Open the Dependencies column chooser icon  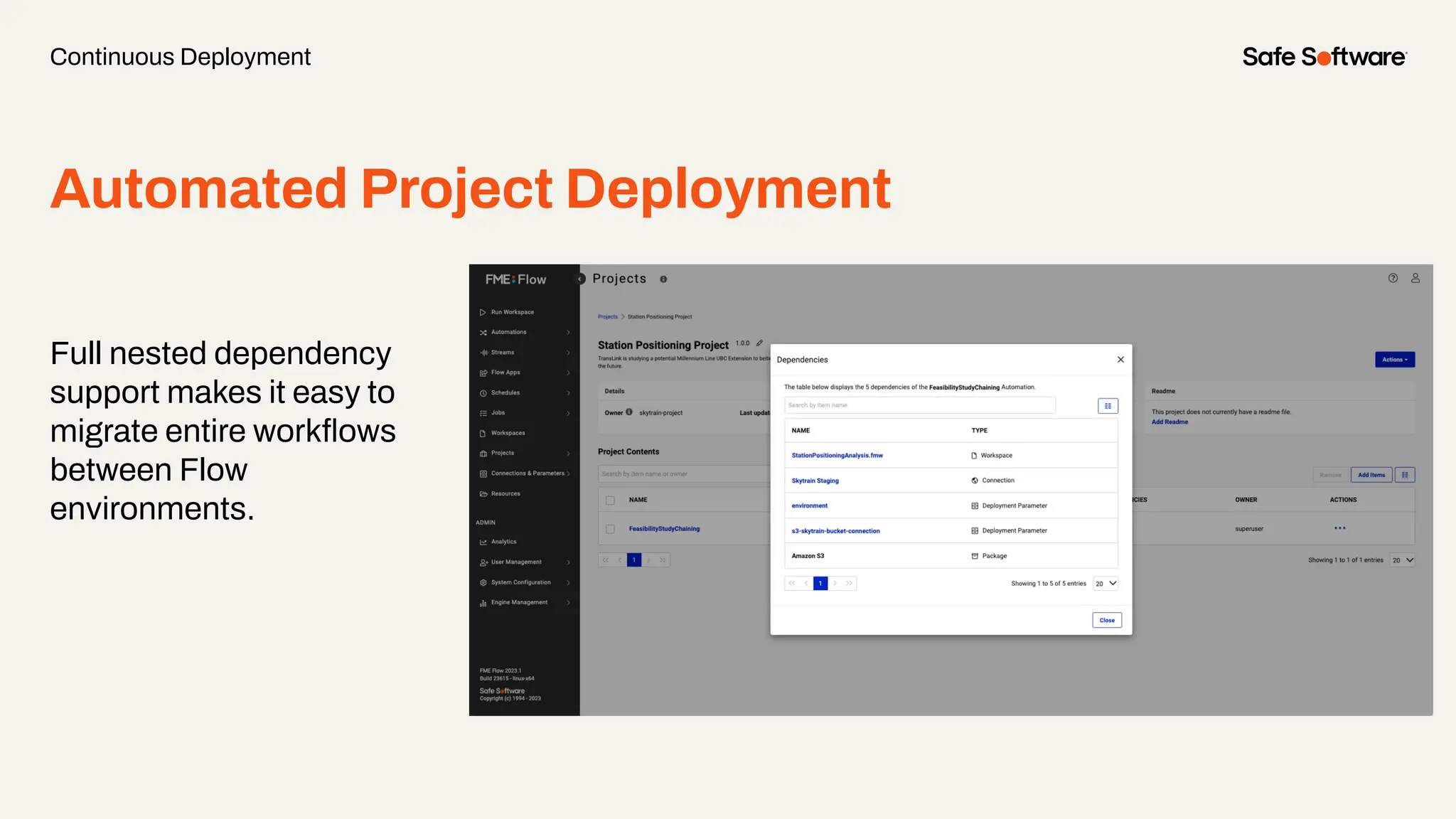click(1108, 406)
